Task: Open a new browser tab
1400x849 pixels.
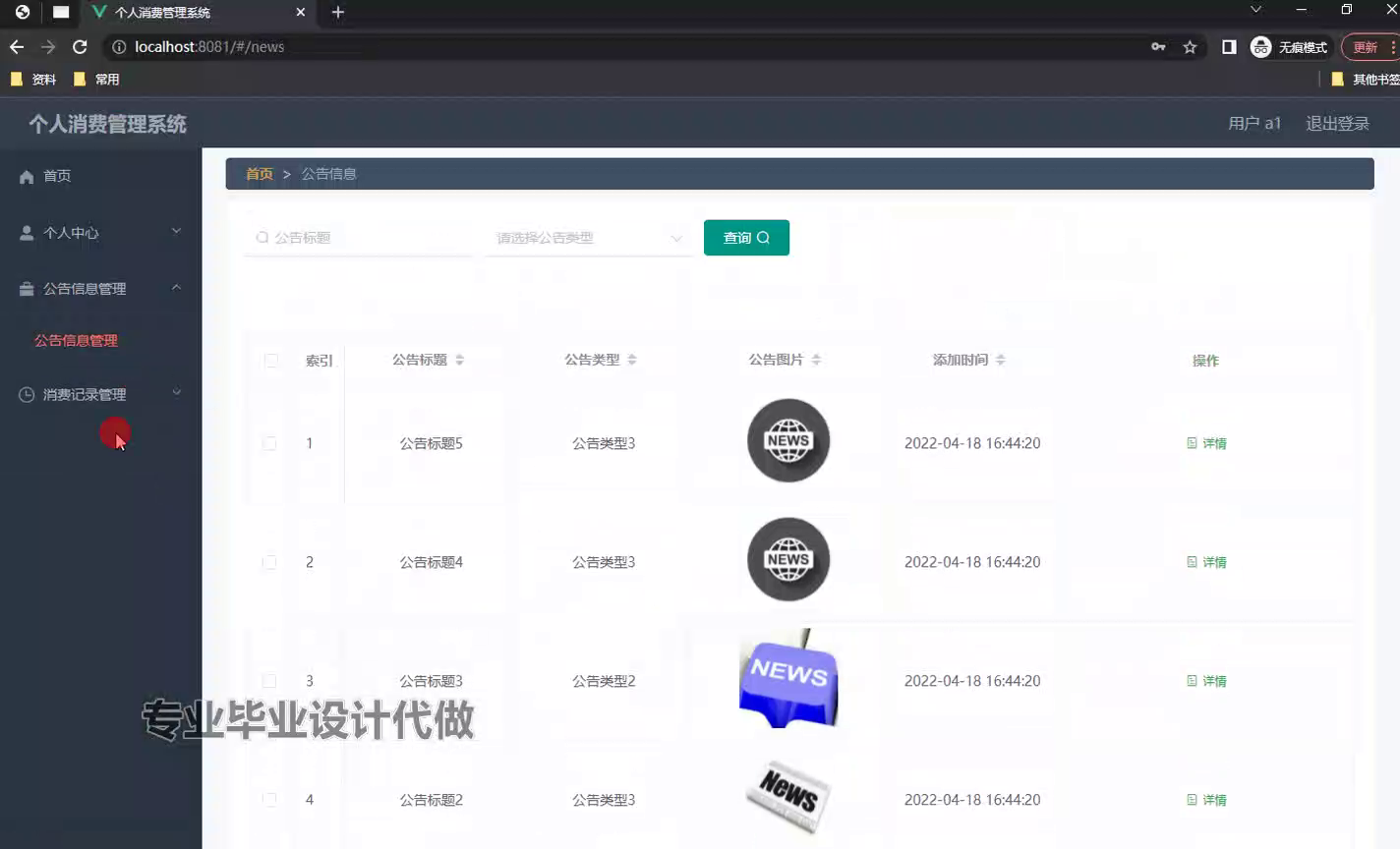Action: (338, 13)
